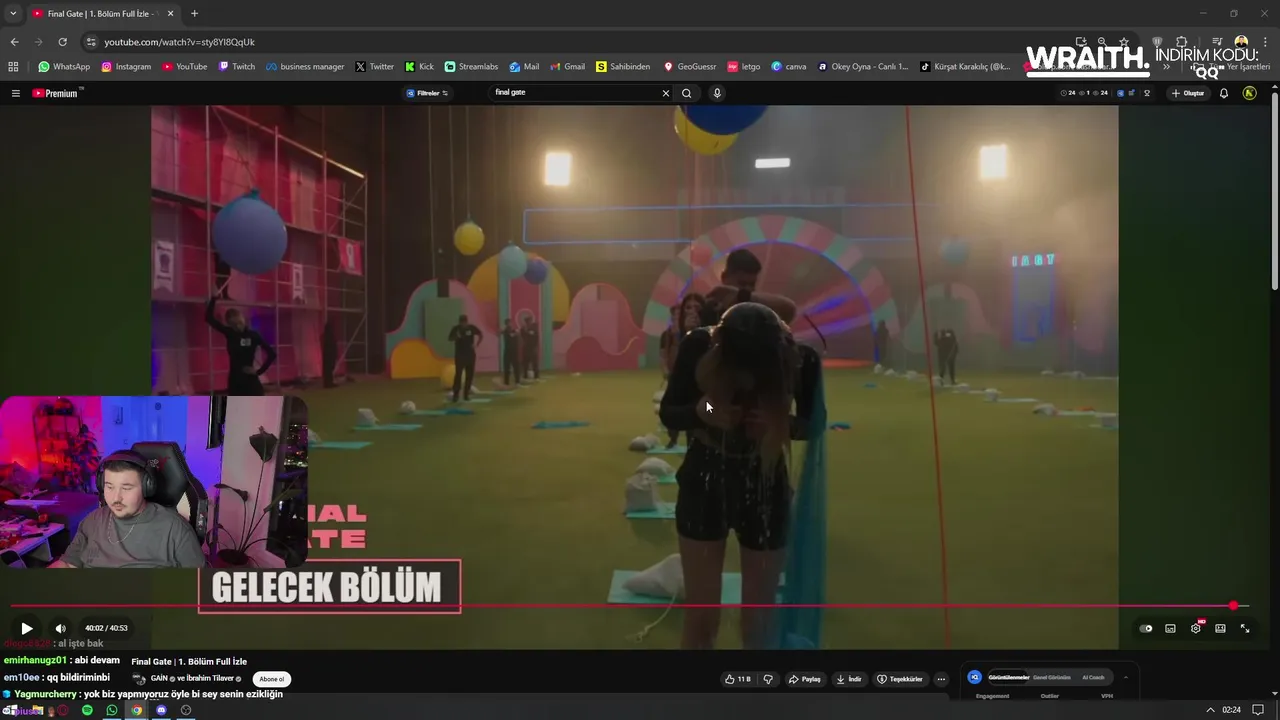Viewport: 1280px width, 720px height.
Task: Clear the search text with X
Action: click(666, 93)
